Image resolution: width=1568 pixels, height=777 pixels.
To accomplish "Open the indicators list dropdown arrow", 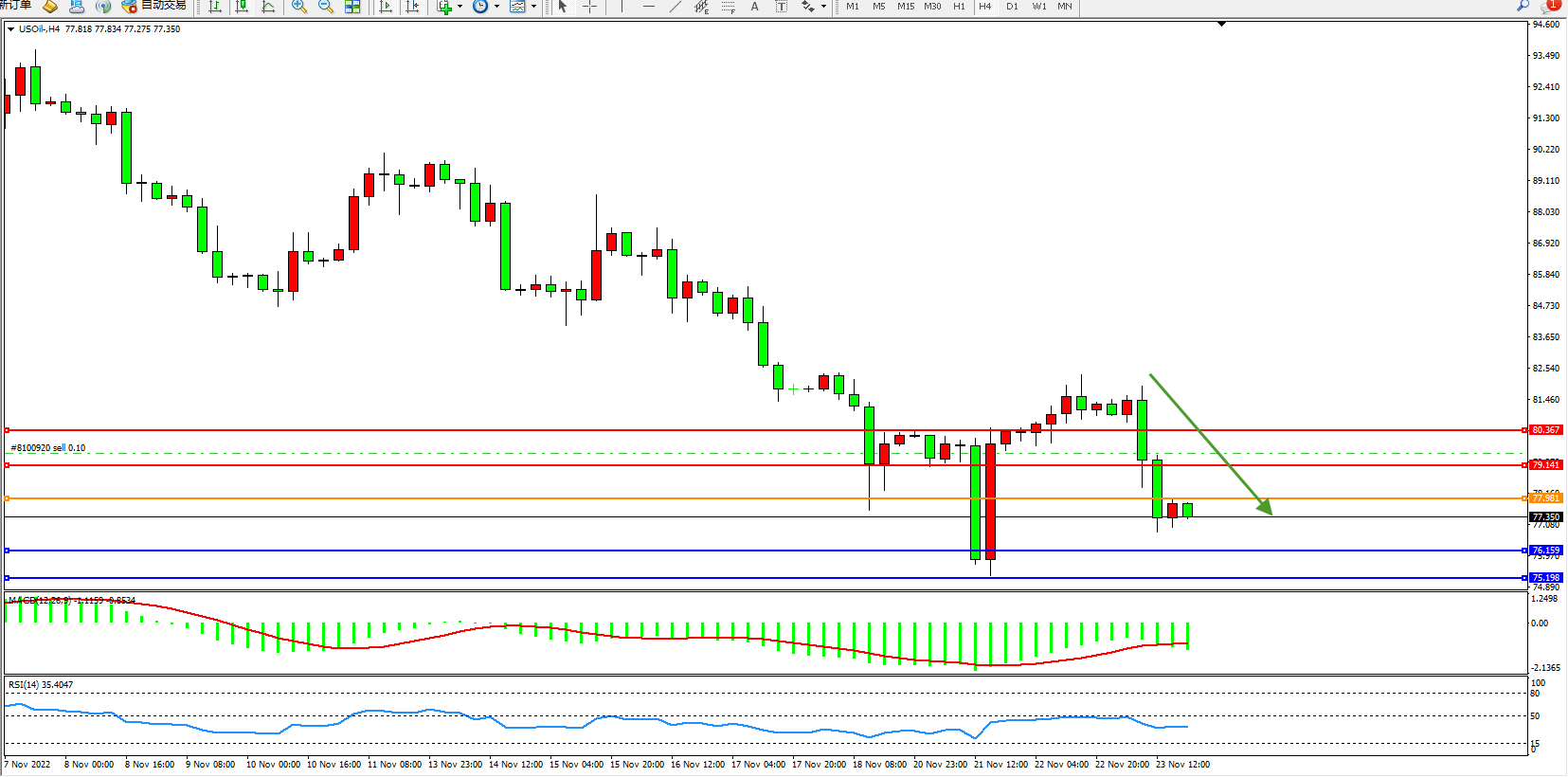I will (460, 7).
